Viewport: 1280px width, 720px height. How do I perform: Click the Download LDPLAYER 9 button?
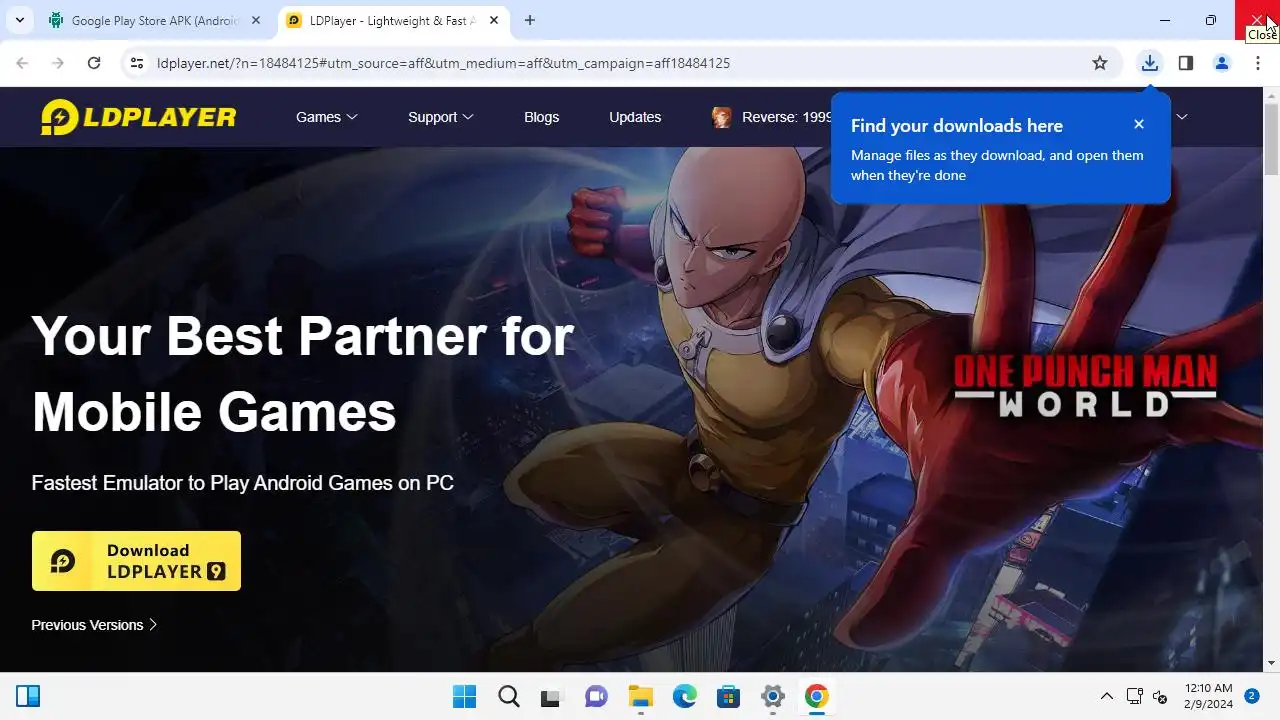[x=136, y=561]
